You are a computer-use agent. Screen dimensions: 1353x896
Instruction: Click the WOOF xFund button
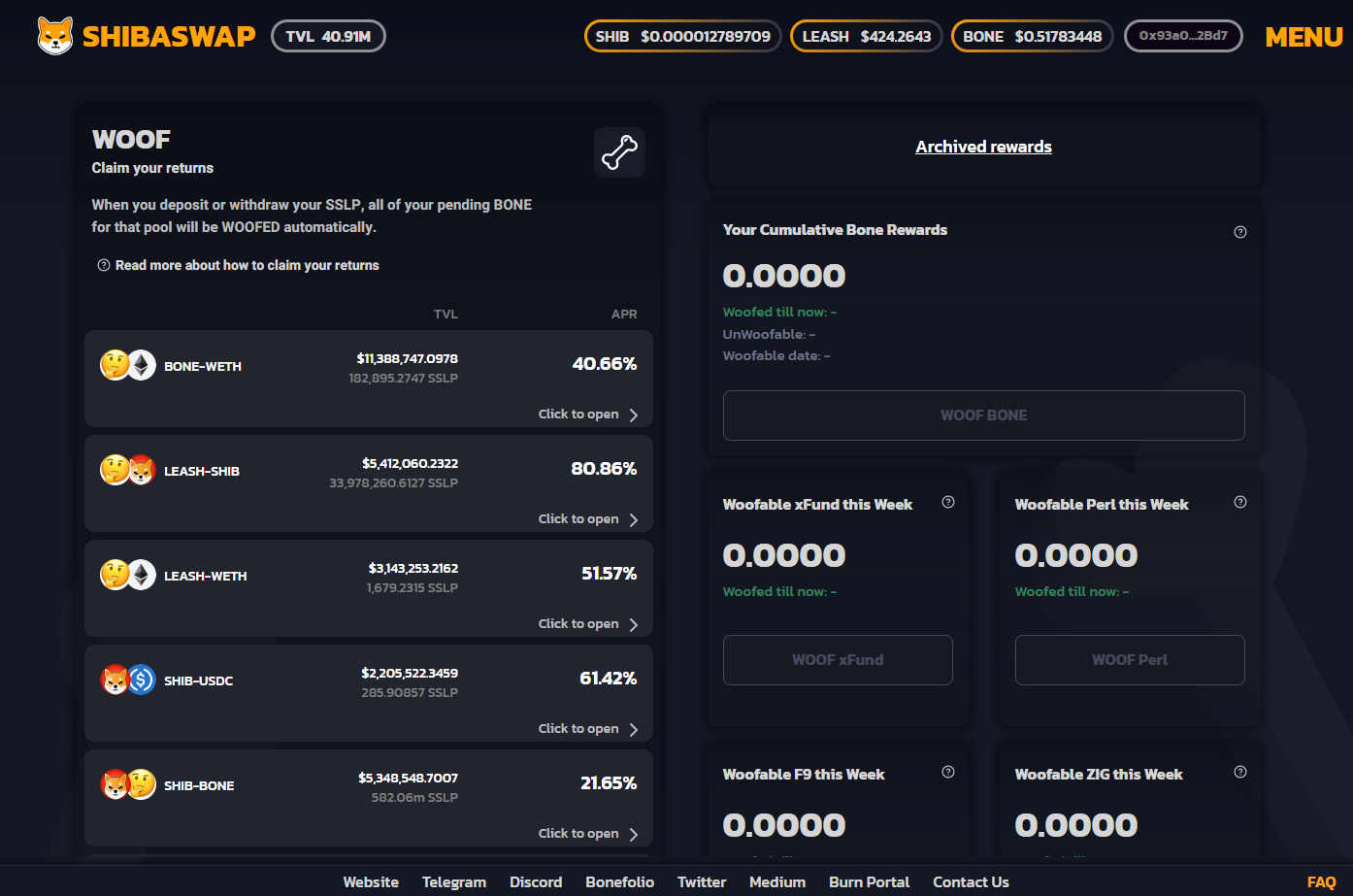(838, 660)
